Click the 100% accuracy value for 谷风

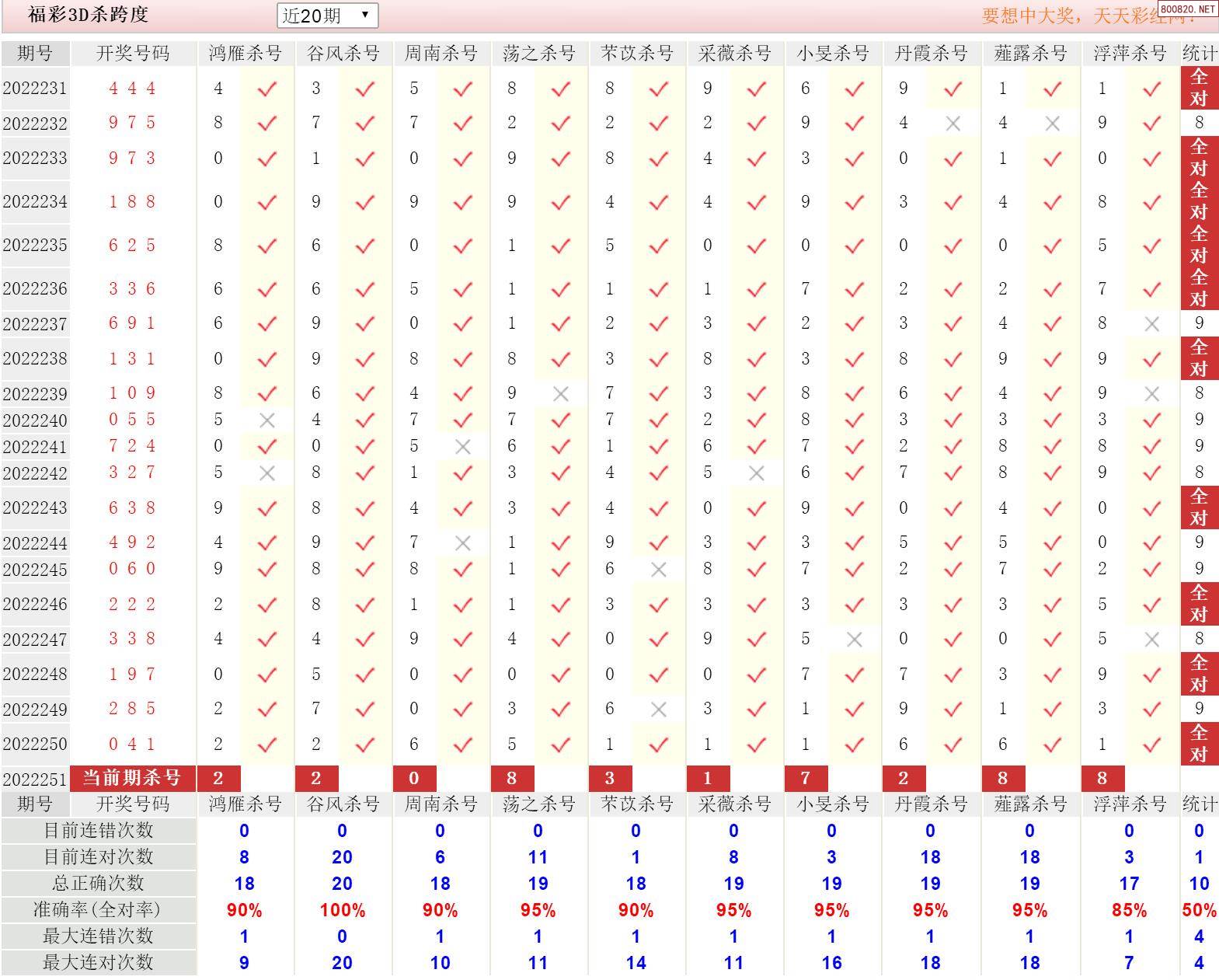tap(343, 910)
